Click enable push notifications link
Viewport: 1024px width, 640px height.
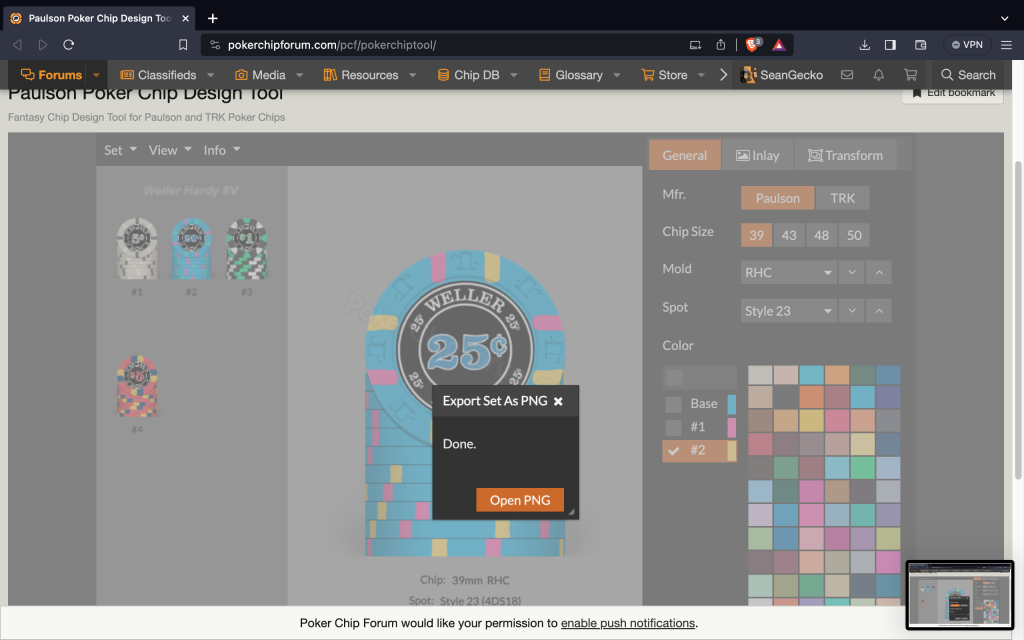coord(628,623)
